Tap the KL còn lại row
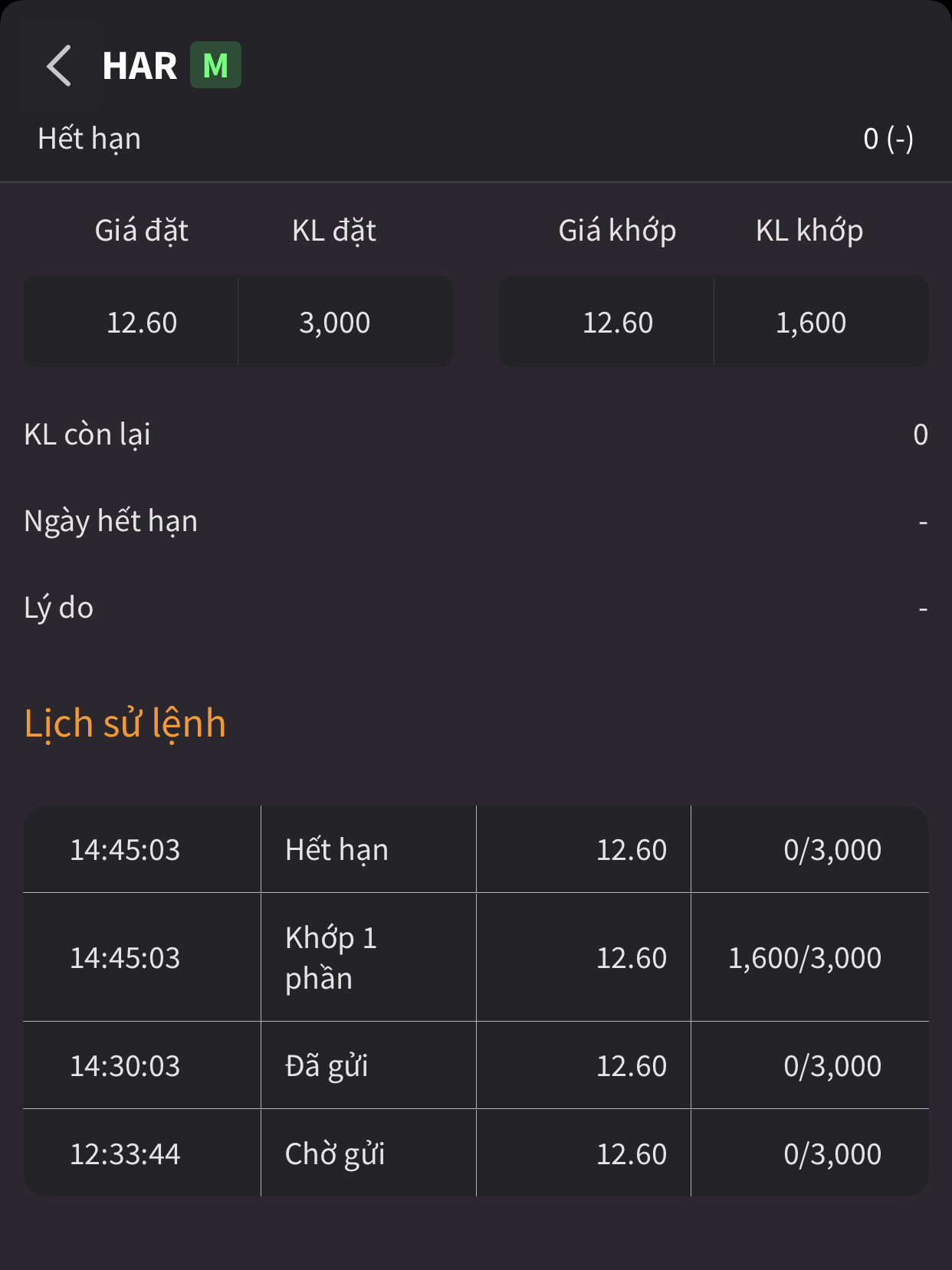Viewport: 952px width, 1270px height. pos(475,435)
